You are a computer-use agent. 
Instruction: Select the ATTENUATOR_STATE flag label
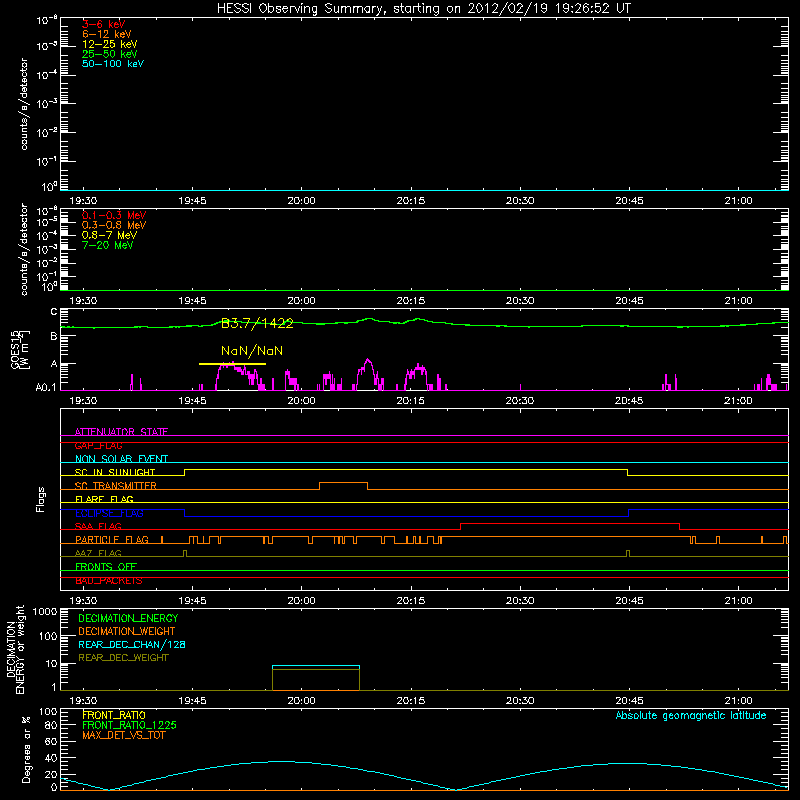click(121, 432)
